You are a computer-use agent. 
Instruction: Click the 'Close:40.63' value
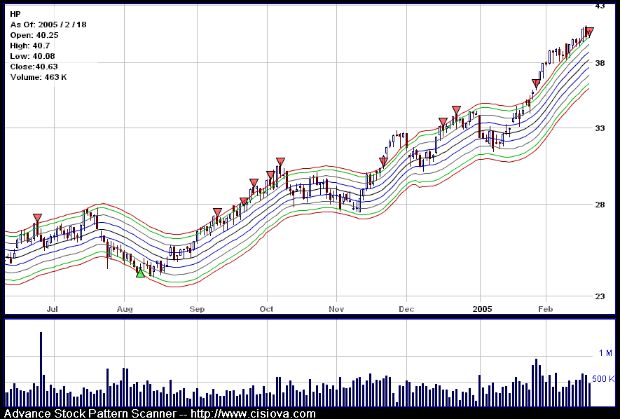click(x=34, y=67)
